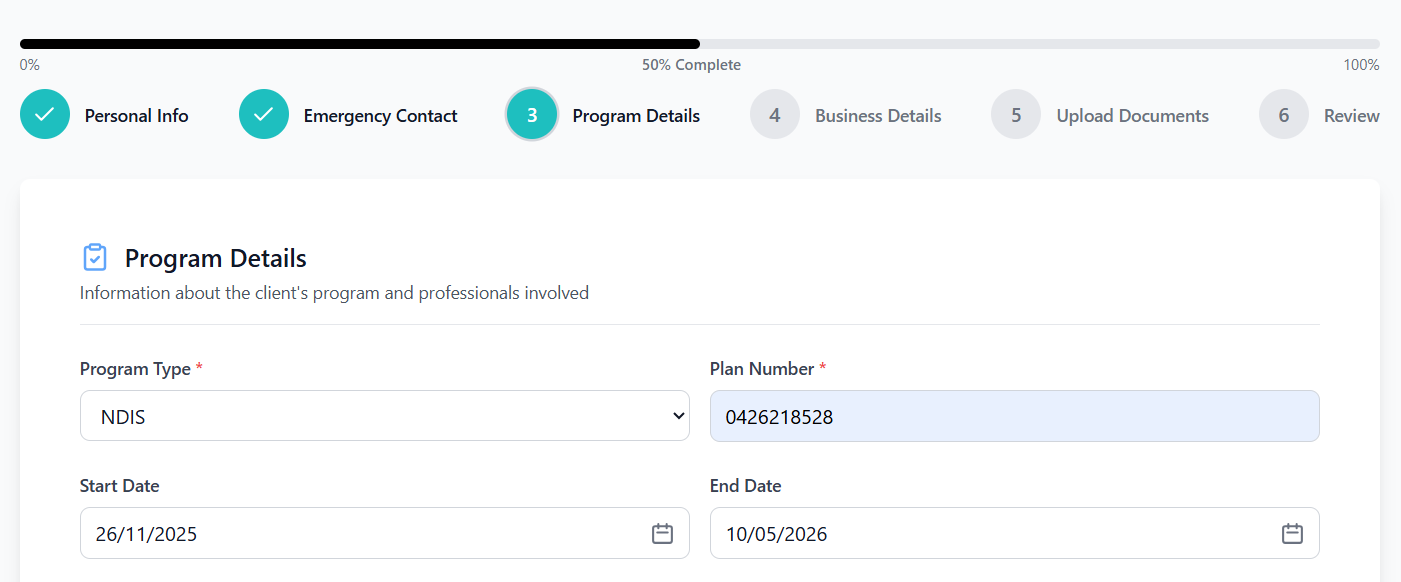The image size is (1401, 582).
Task: Open the End Date calendar picker icon
Action: 1292,533
